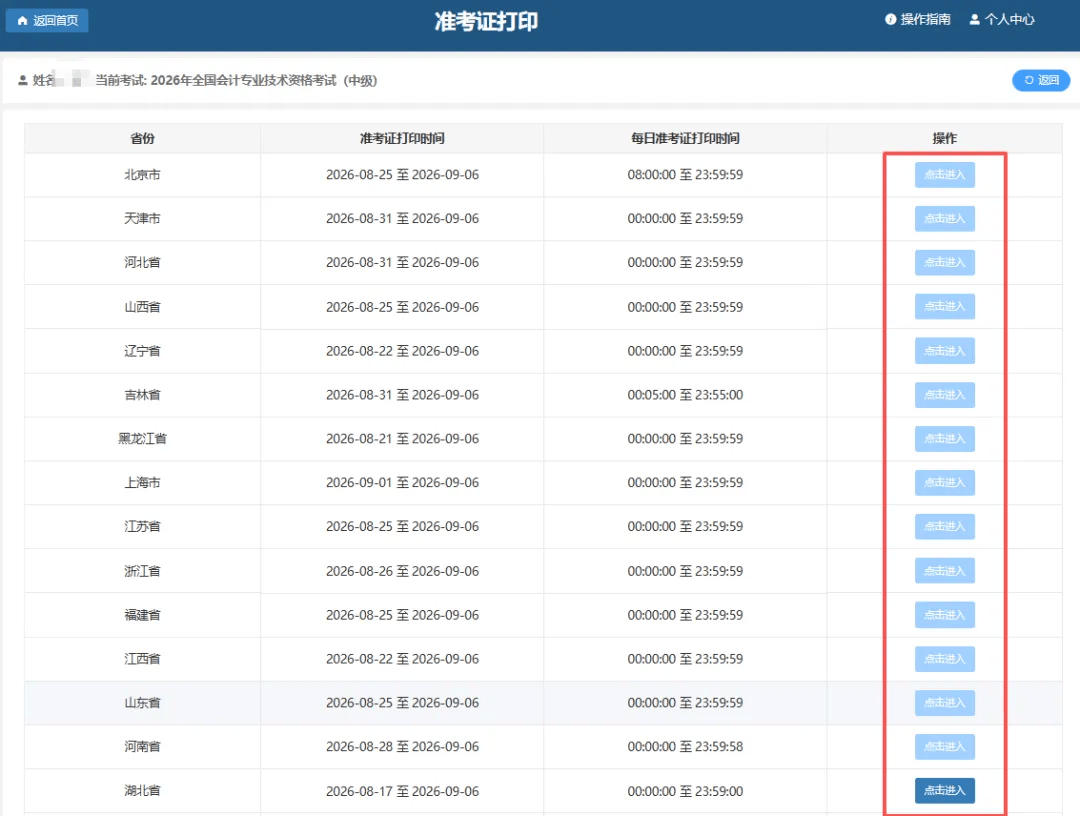
Task: Click 点击进入 for 浙江省
Action: [944, 571]
